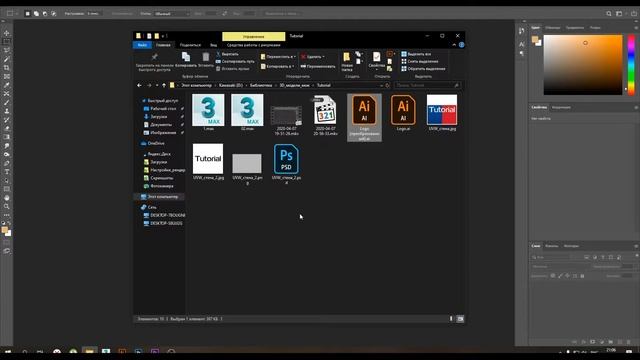
Task: Select the Crop tool
Action: 7,68
